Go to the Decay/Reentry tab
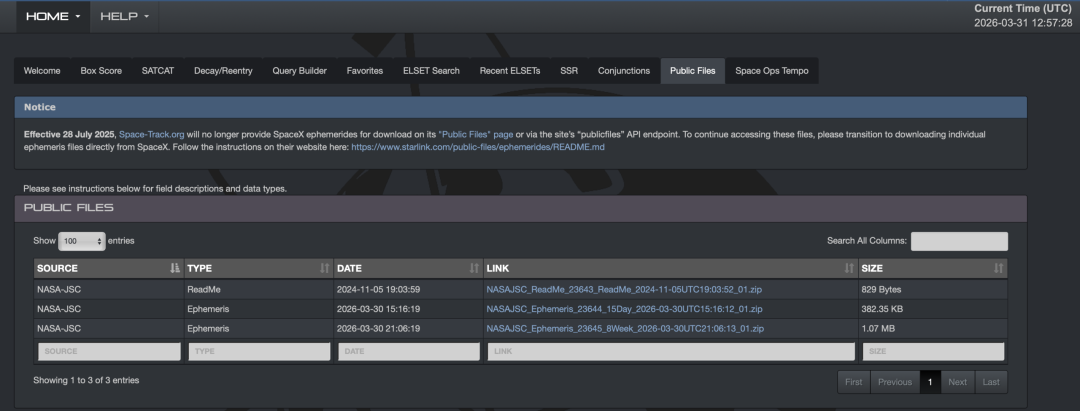1080x411 pixels. [x=221, y=71]
